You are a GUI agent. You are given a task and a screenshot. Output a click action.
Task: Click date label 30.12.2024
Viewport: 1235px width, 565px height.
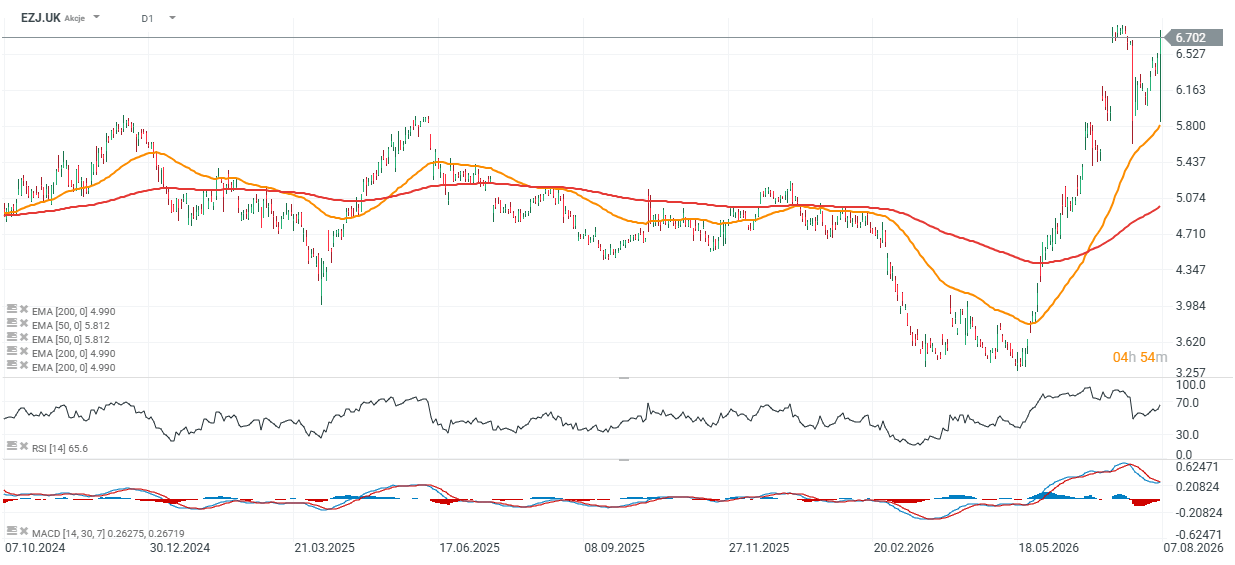pyautogui.click(x=180, y=548)
